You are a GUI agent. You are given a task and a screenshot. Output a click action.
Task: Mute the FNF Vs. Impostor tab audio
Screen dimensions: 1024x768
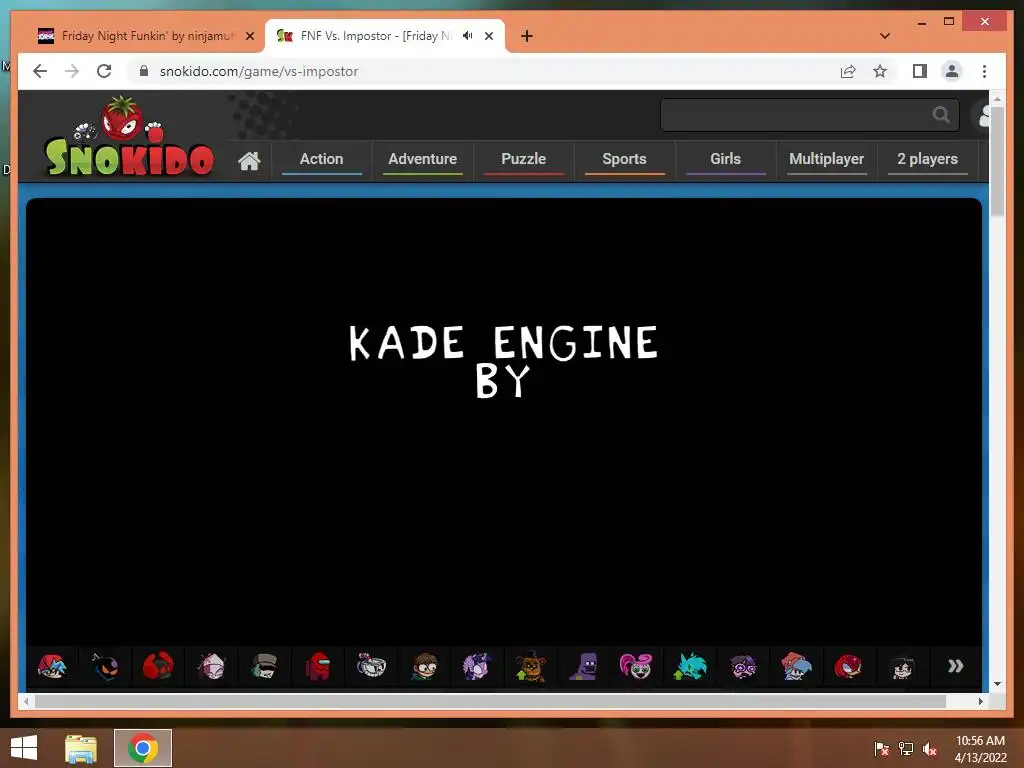click(x=468, y=36)
